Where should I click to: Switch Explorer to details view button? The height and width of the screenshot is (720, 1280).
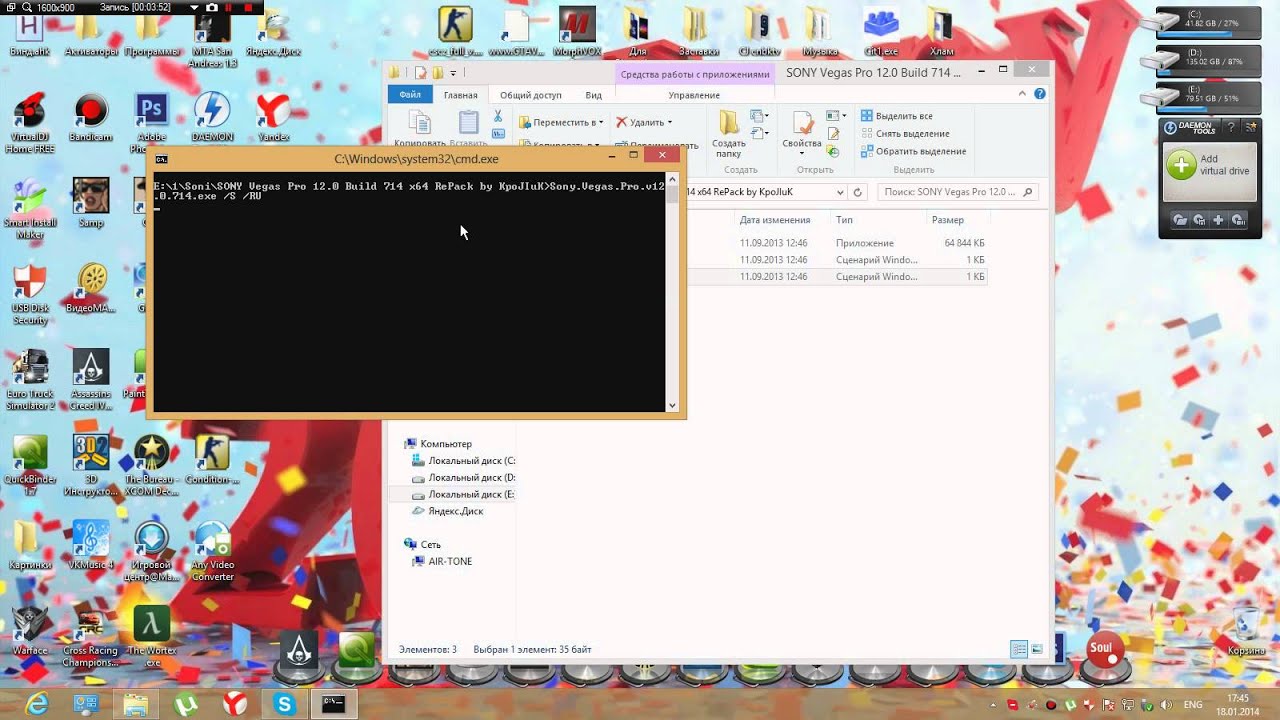1018,649
